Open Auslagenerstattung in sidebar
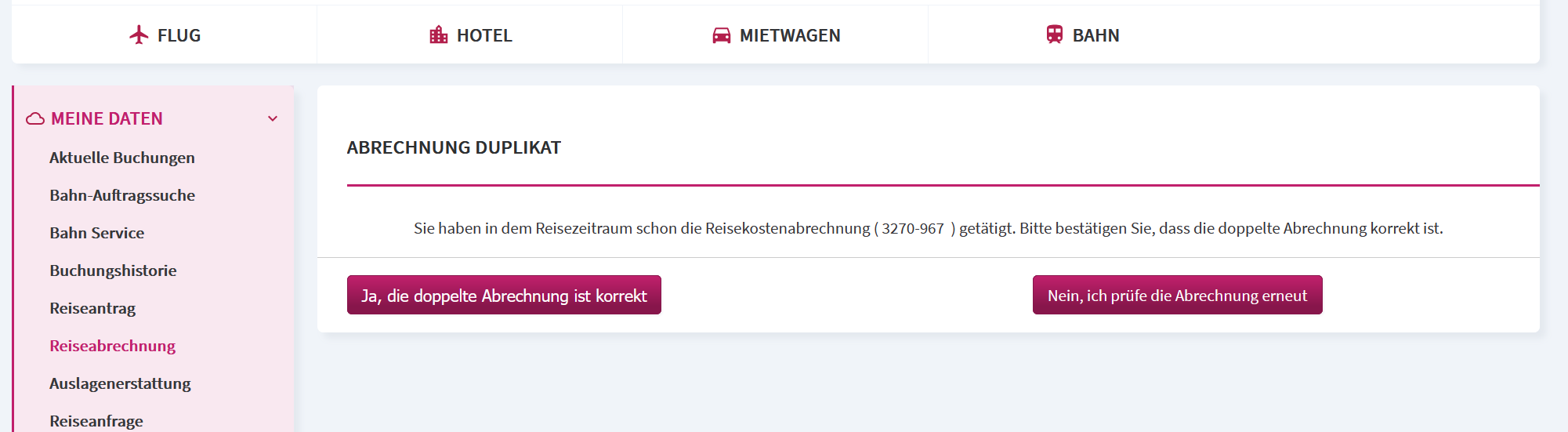 [120, 383]
